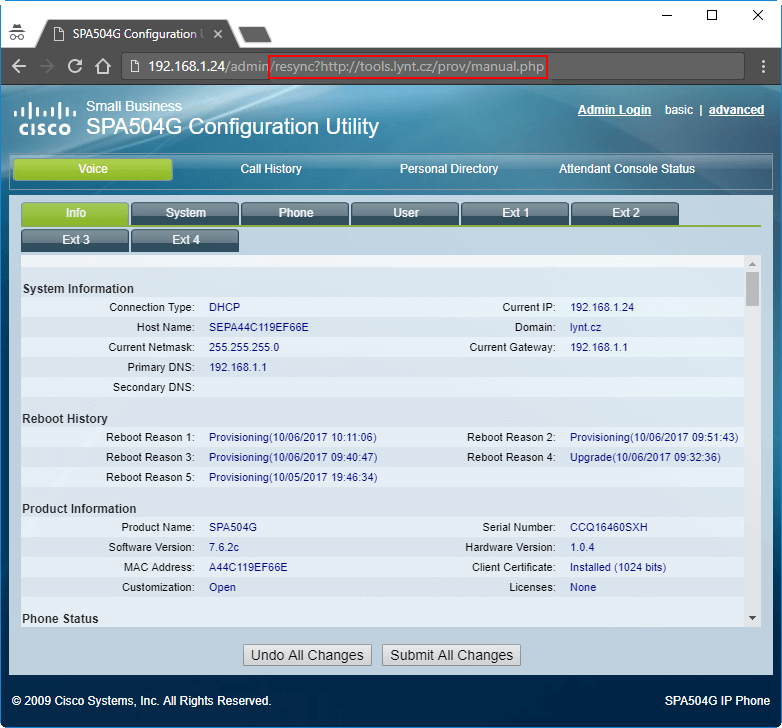Open the System sub-tab
The image size is (782, 728).
185,213
